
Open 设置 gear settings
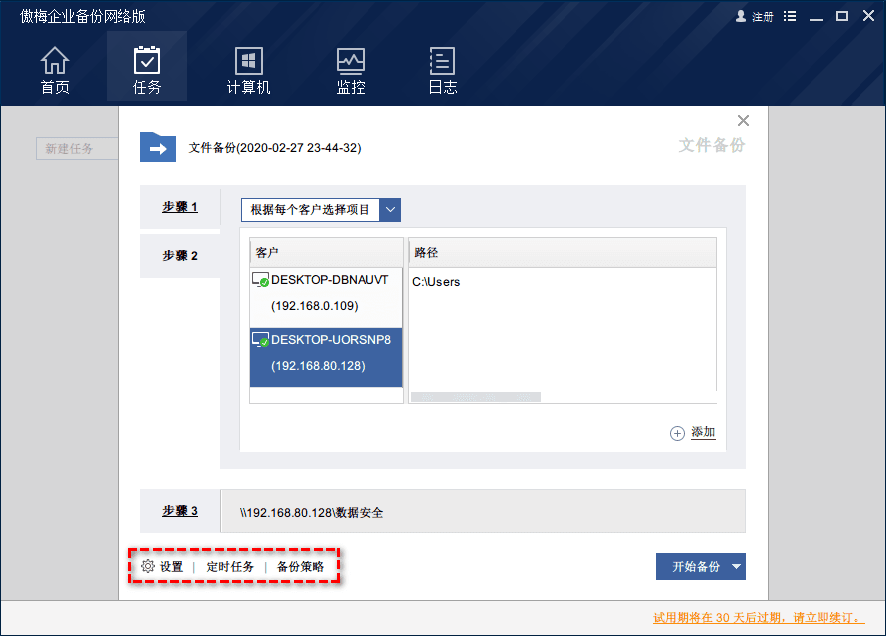point(162,567)
